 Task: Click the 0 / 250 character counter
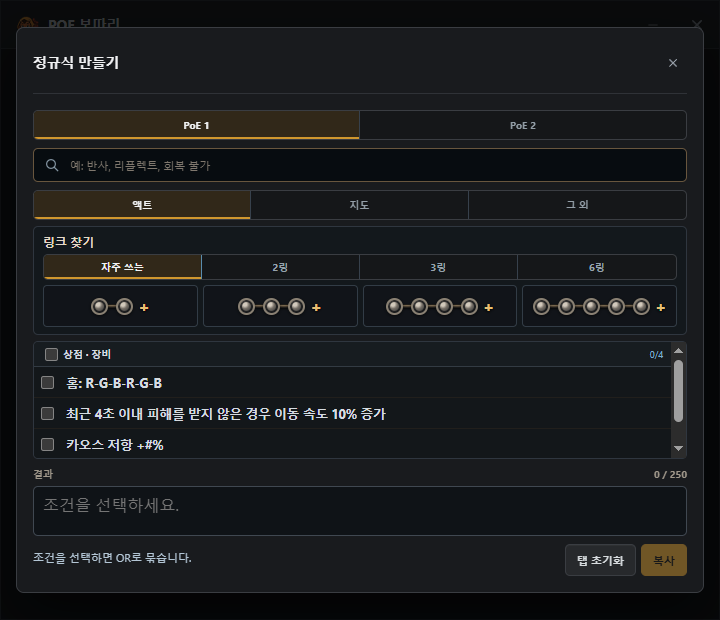(x=670, y=474)
